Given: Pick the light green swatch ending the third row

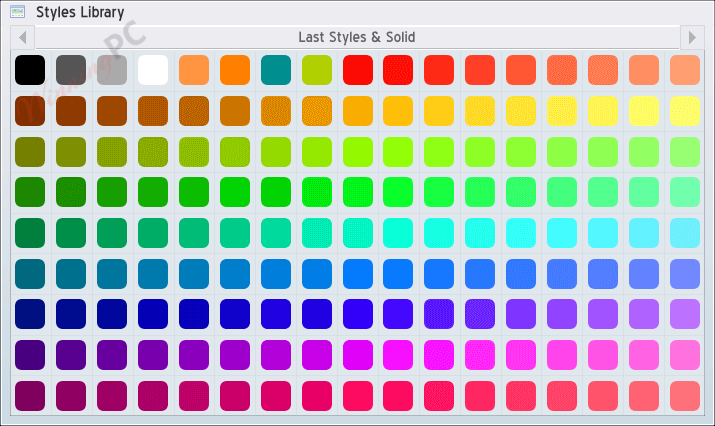Looking at the screenshot, I should tap(685, 152).
